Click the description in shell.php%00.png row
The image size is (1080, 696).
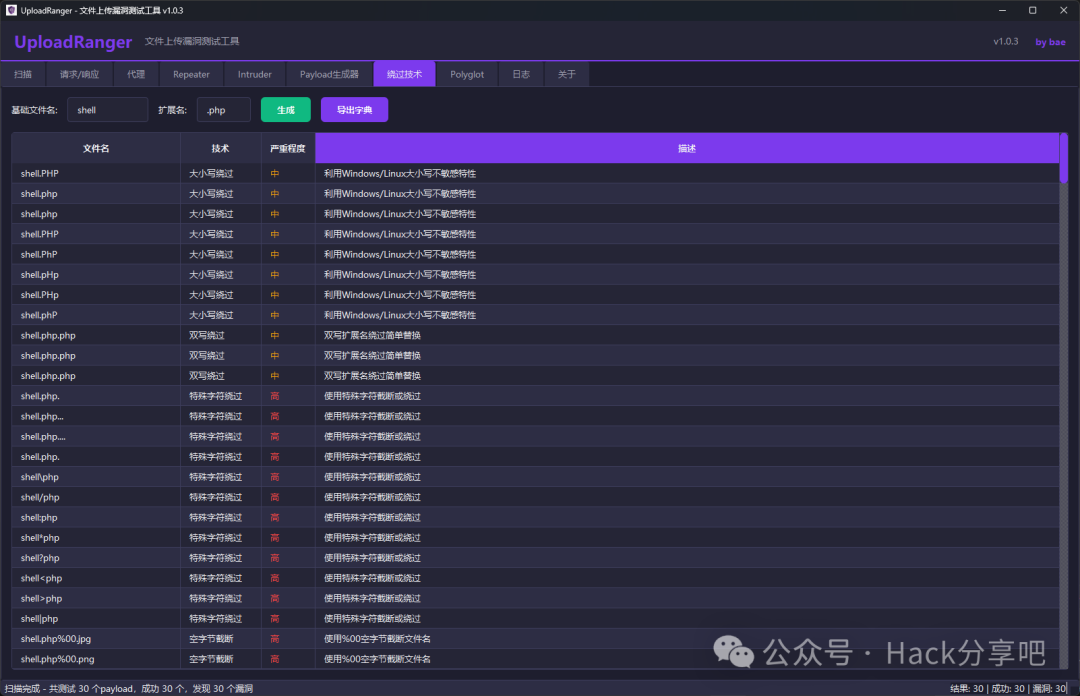point(377,659)
